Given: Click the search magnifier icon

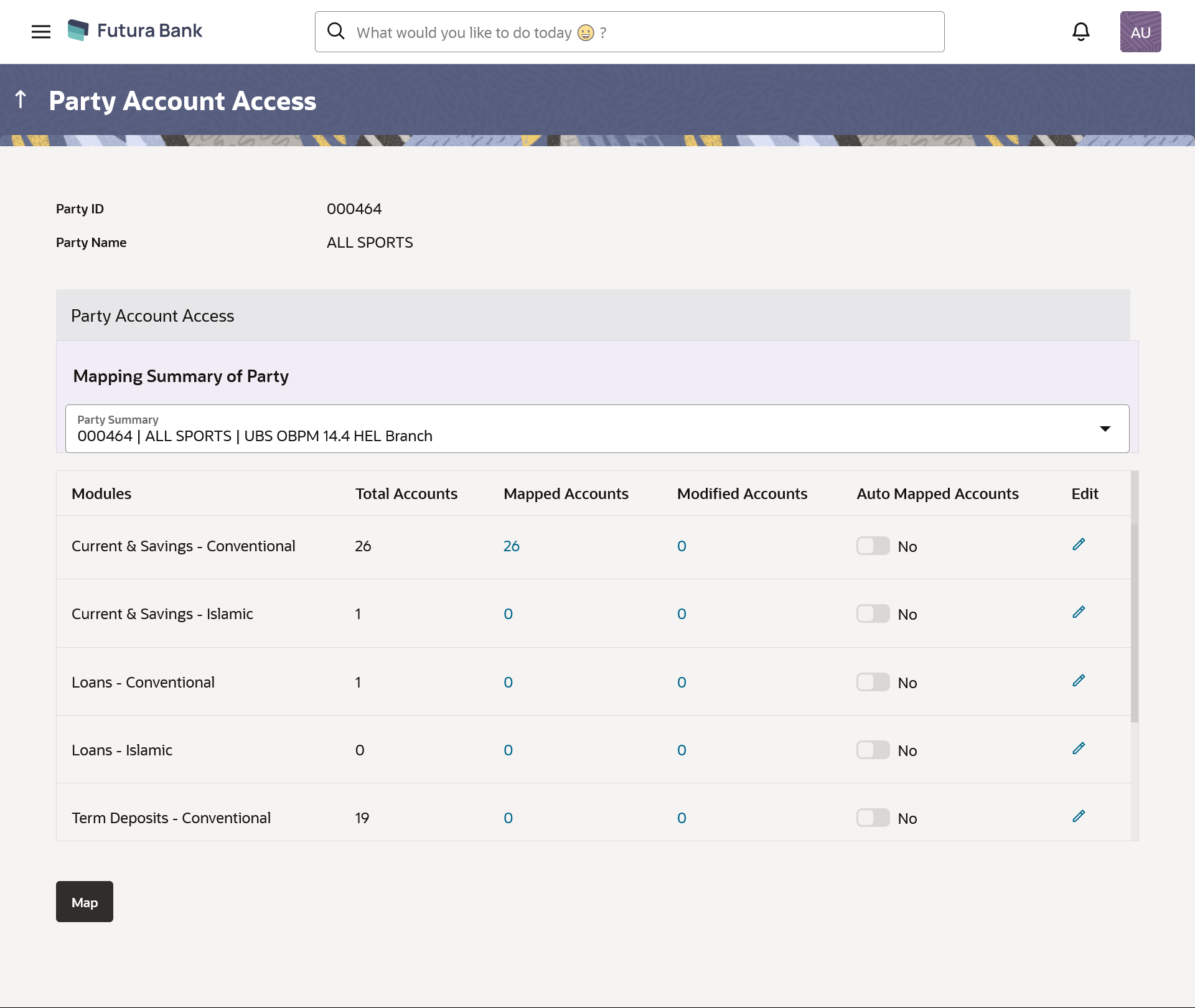Looking at the screenshot, I should pyautogui.click(x=336, y=31).
